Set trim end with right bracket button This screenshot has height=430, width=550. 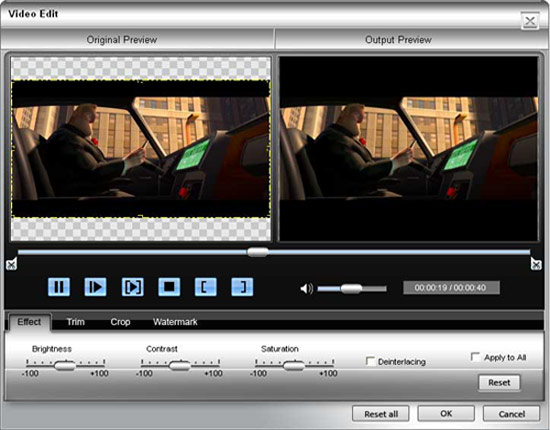[242, 287]
